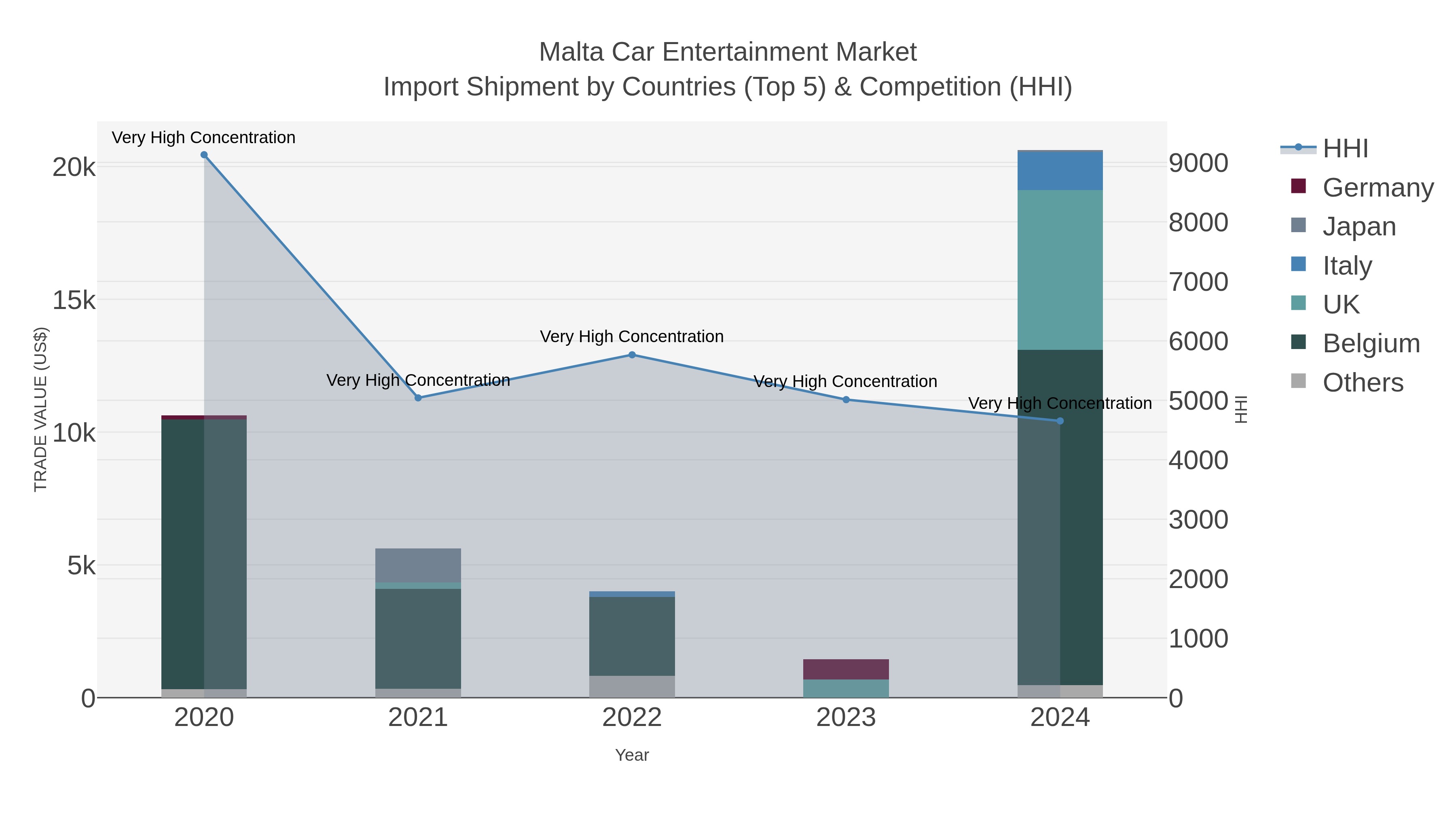Click the 5000 HHI axis tick label

(x=1198, y=401)
